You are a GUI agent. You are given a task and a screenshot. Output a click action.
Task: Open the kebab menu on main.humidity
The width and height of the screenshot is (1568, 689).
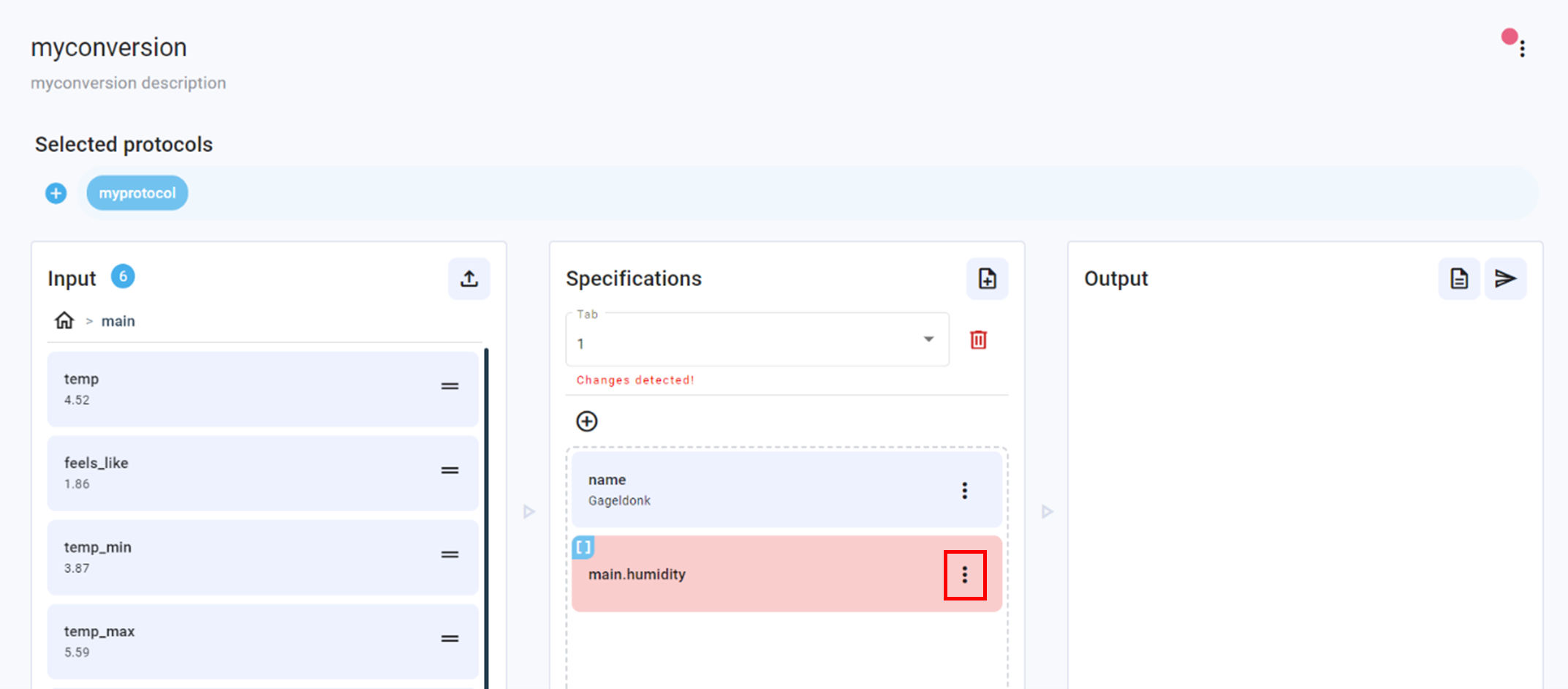[965, 575]
